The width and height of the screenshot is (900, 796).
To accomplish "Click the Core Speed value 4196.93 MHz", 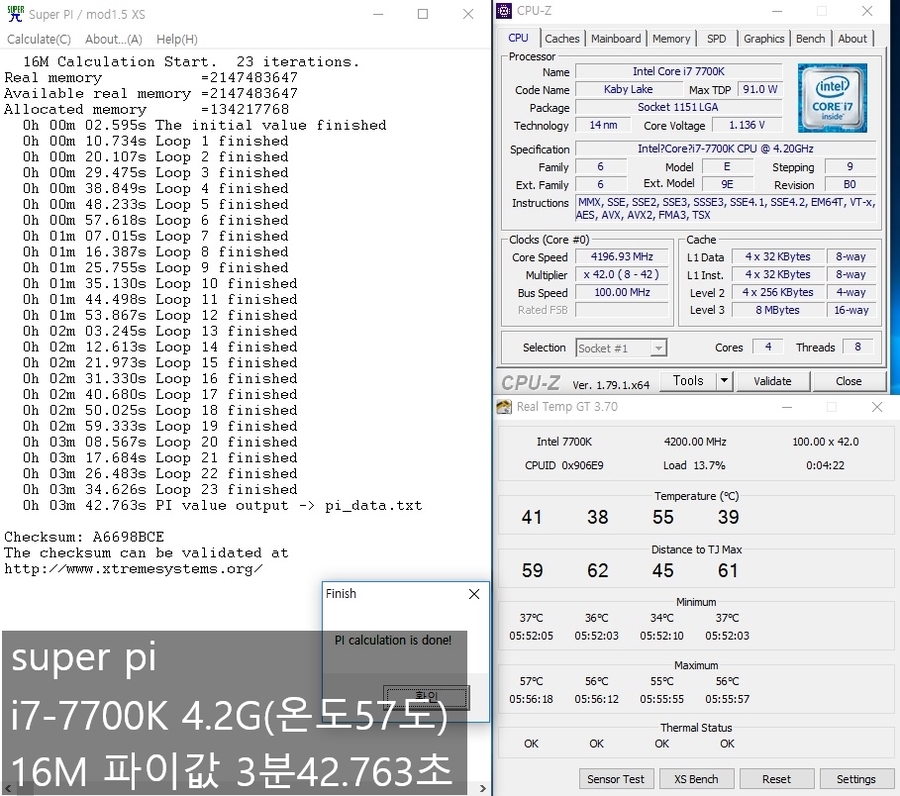I will (x=622, y=257).
